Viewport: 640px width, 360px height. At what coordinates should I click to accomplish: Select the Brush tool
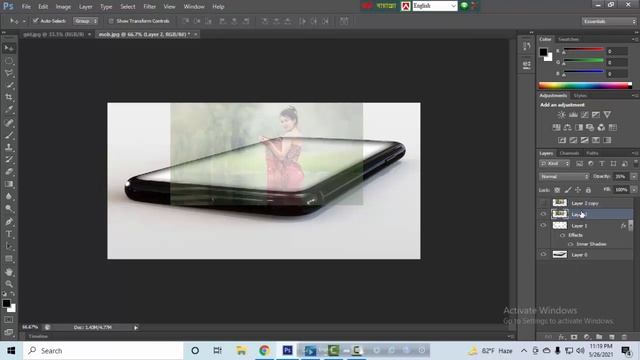point(9,135)
